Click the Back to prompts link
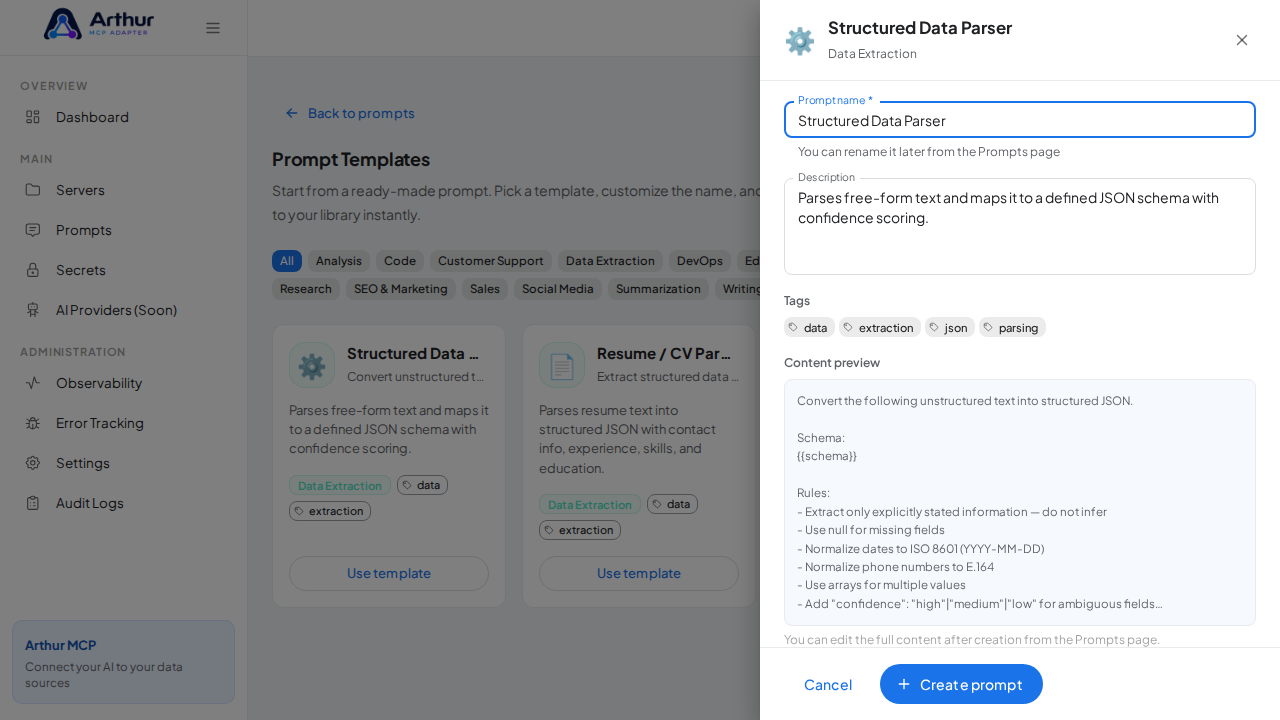This screenshot has height=720, width=1280. pos(350,113)
